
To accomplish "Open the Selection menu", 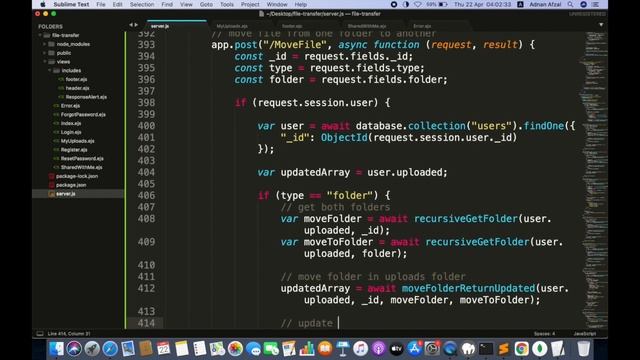I will 142,4.
